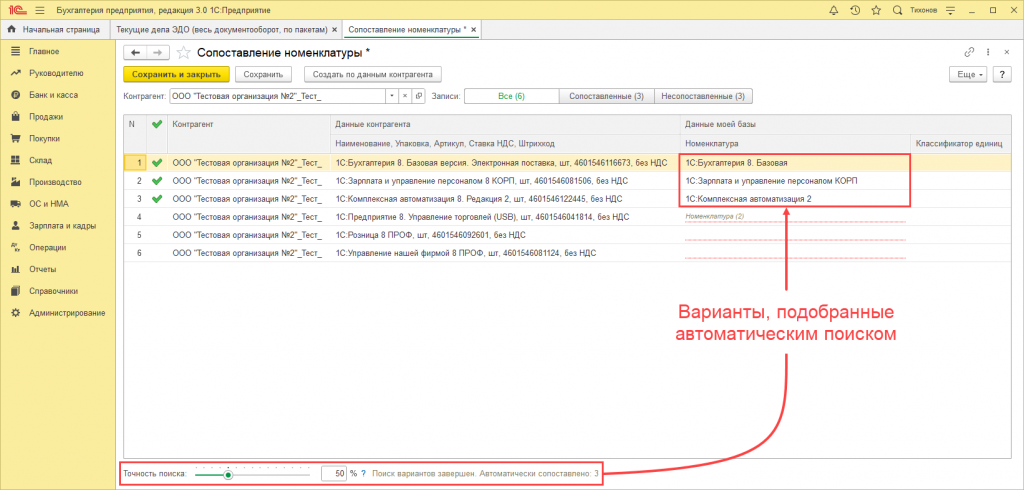The height and width of the screenshot is (490, 1024).
Task: Select 1С:Зарплата и управление персоналом КОРП cell
Action: (793, 180)
